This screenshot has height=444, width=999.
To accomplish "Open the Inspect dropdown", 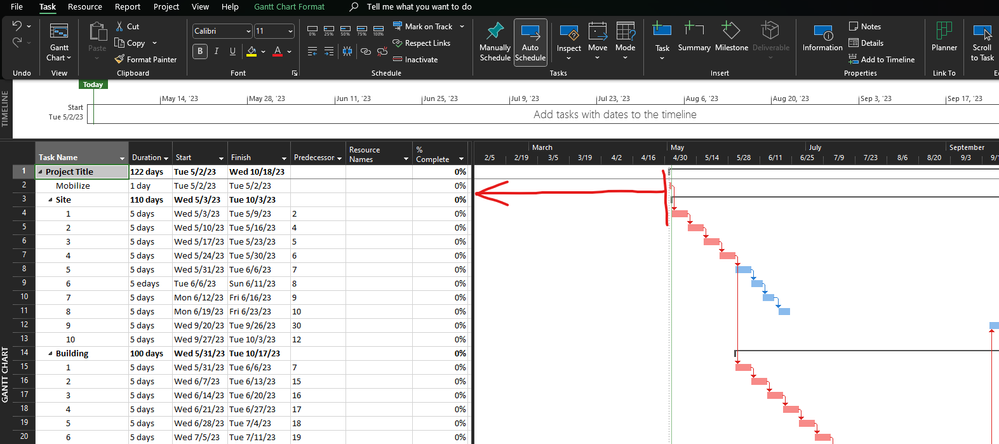I will tap(569, 58).
